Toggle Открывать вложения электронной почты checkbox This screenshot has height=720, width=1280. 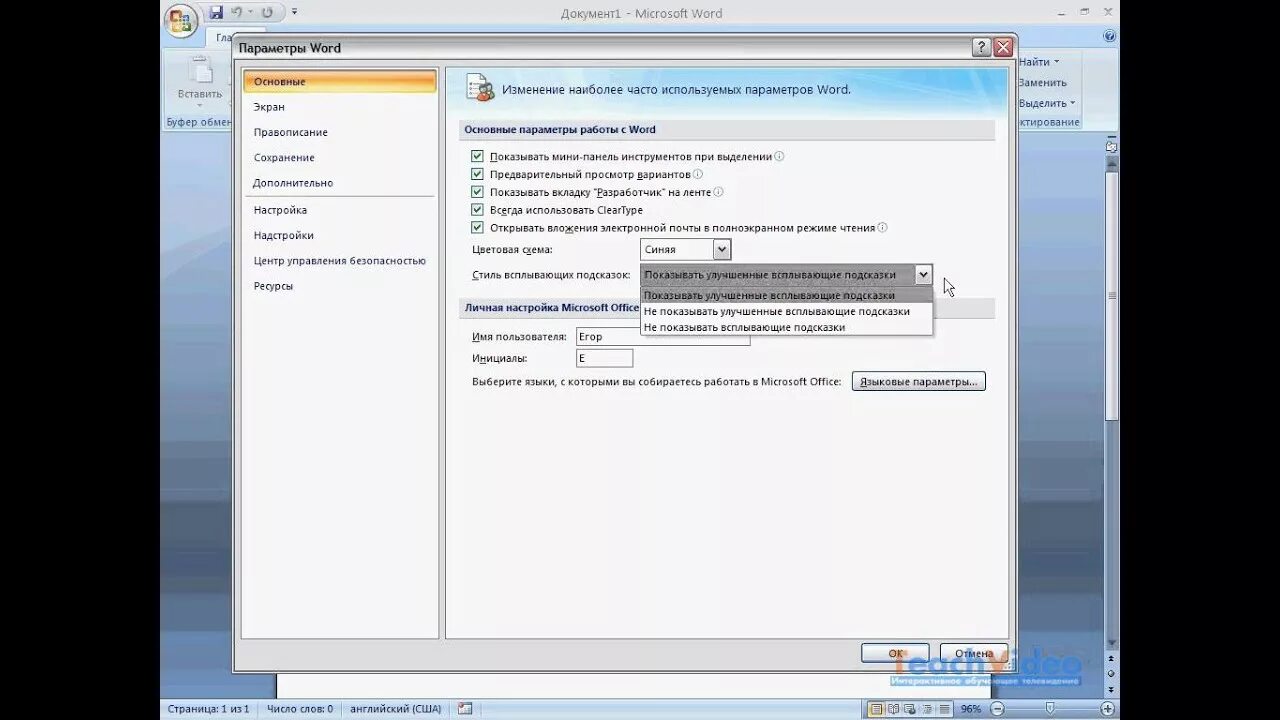(x=477, y=228)
